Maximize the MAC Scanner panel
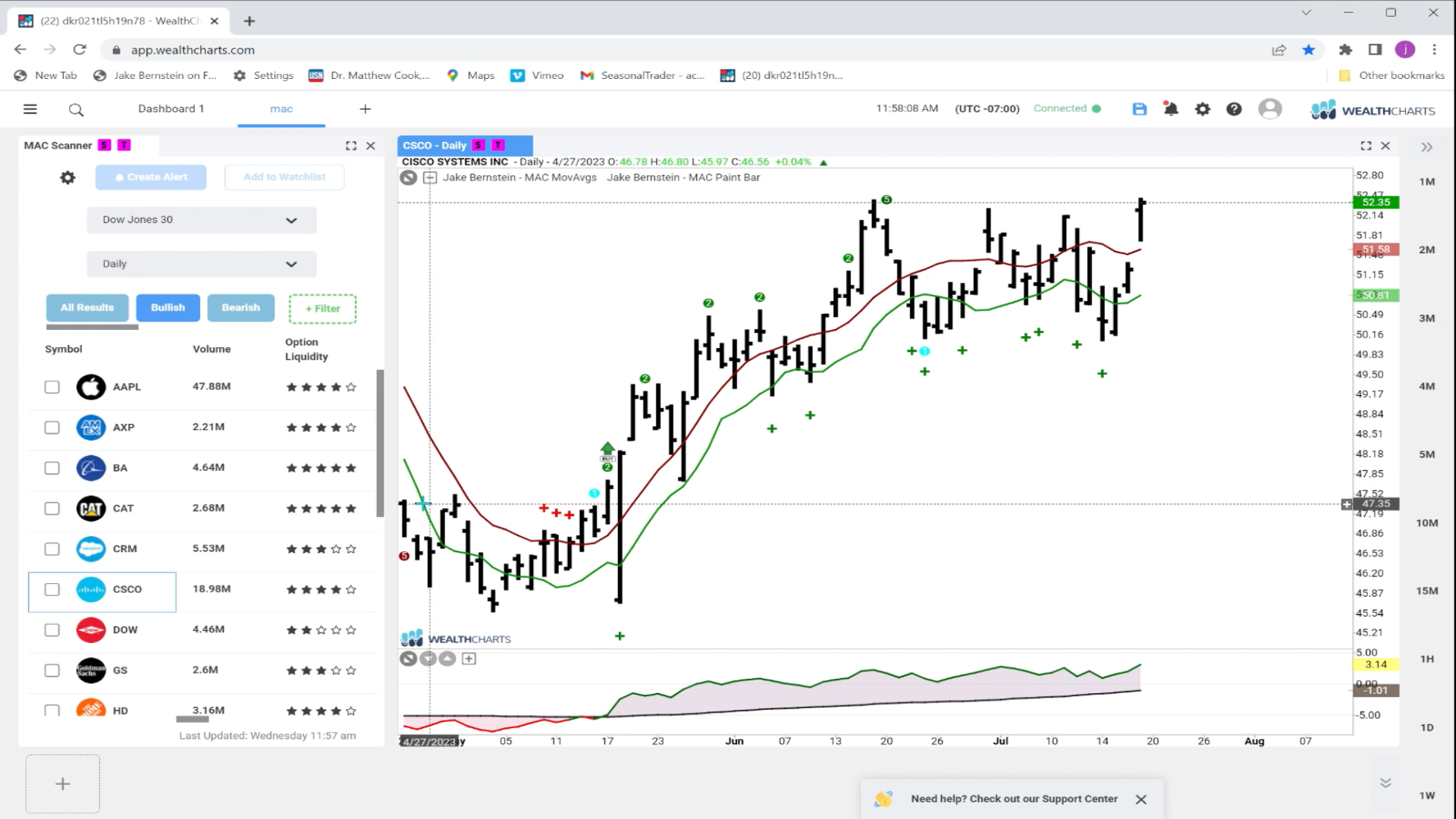1456x819 pixels. pos(350,146)
